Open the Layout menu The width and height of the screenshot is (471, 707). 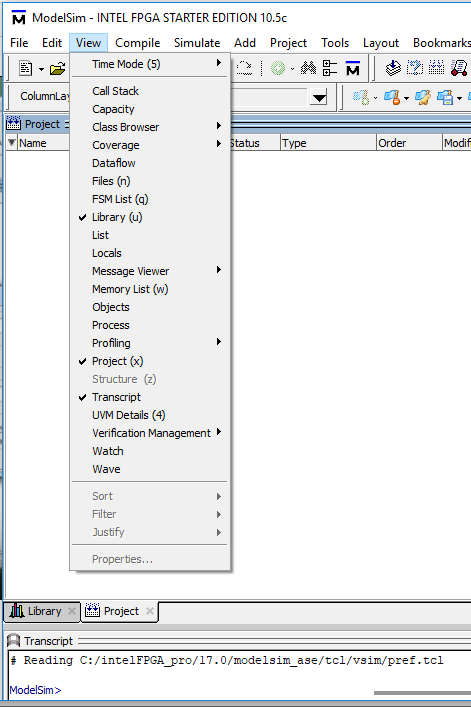point(381,43)
